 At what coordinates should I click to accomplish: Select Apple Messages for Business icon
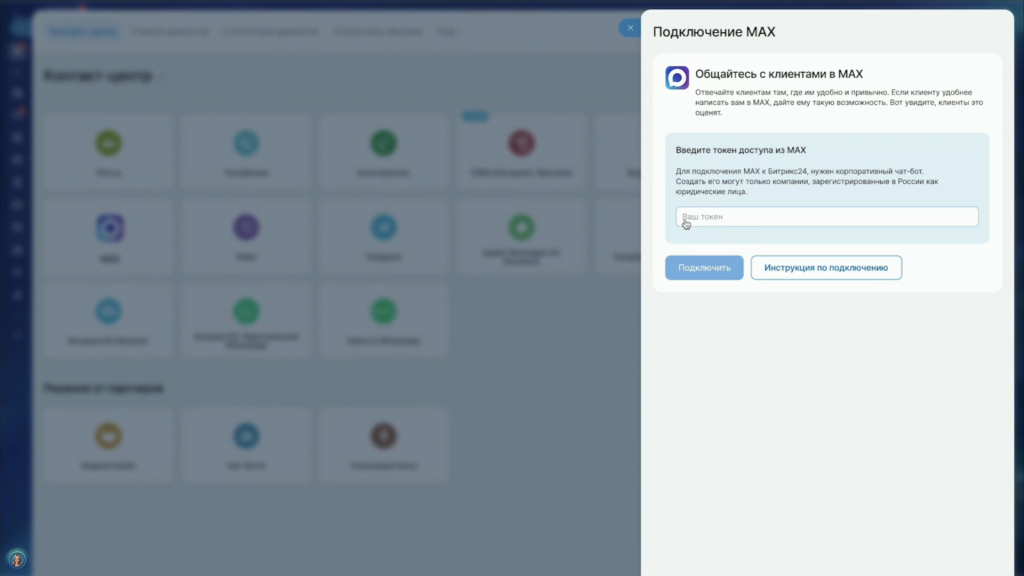pyautogui.click(x=521, y=227)
